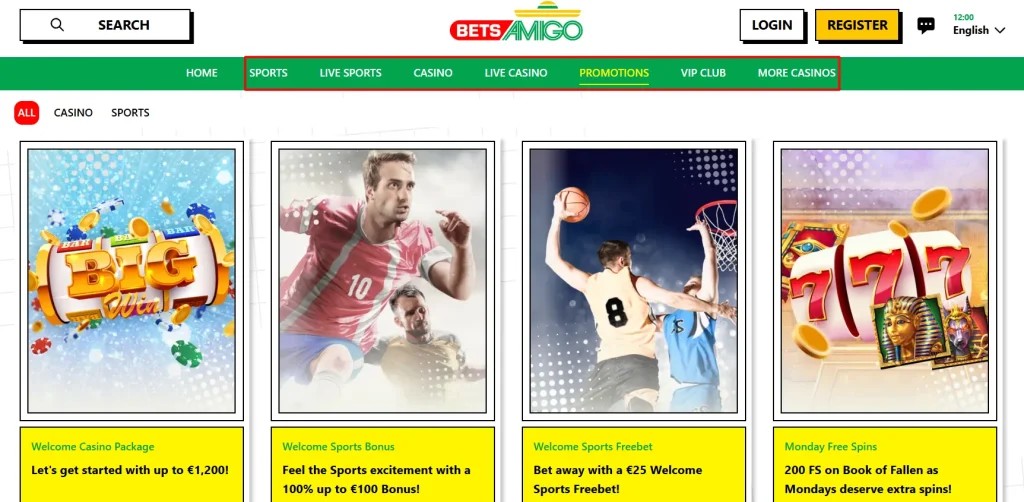This screenshot has height=502, width=1024.
Task: Open LIVE SPORTS in the navigation bar
Action: [x=351, y=73]
